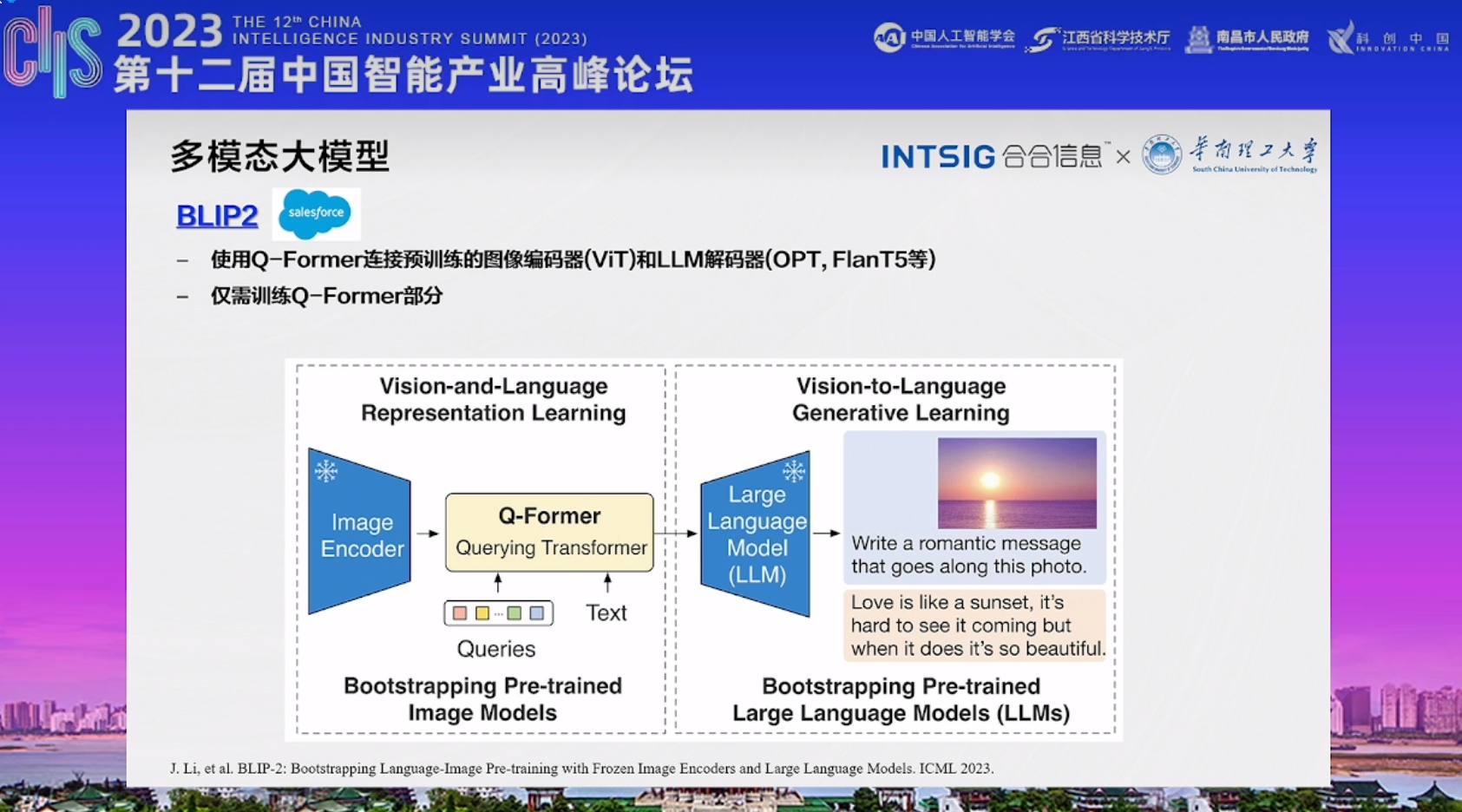Click the South China University of Technology emblem
This screenshot has height=812, width=1462.
click(x=1161, y=155)
